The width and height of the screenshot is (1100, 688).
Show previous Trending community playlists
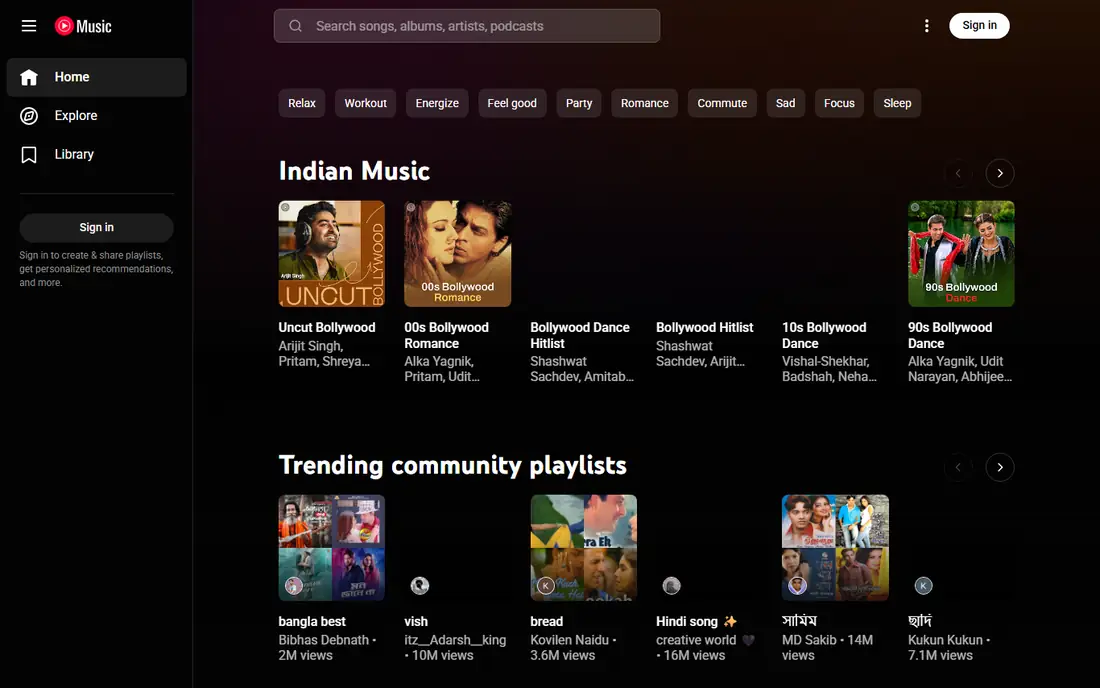[x=958, y=467]
